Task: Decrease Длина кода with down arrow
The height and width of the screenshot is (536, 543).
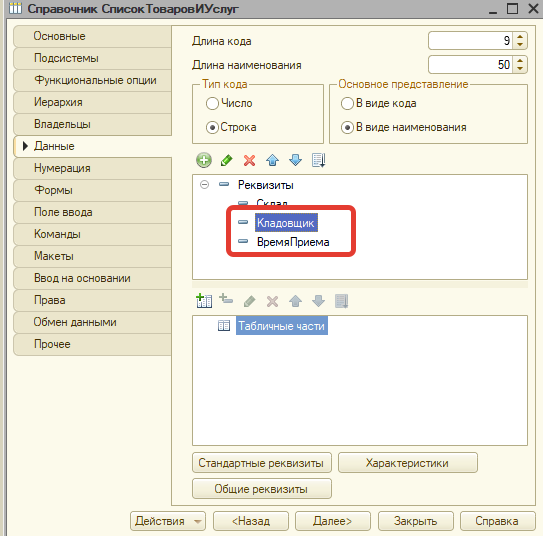Action: 520,44
